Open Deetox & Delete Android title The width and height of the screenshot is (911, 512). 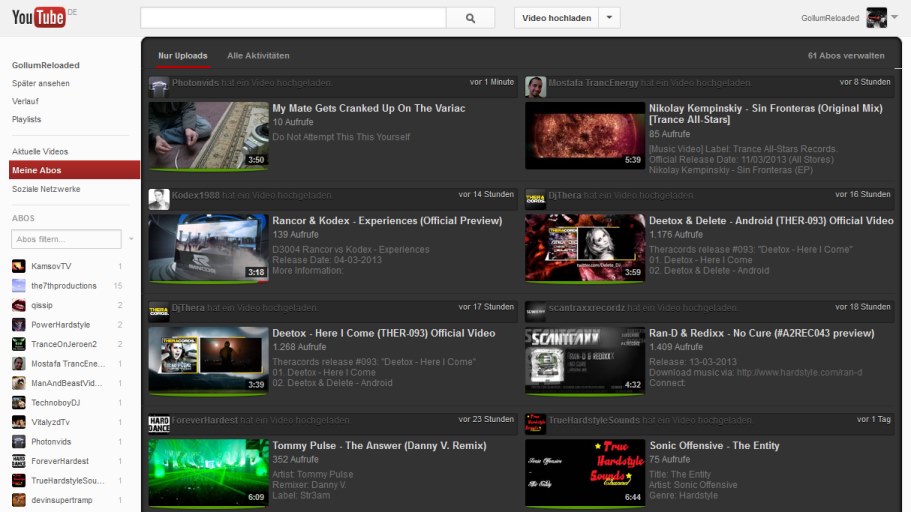coord(771,221)
